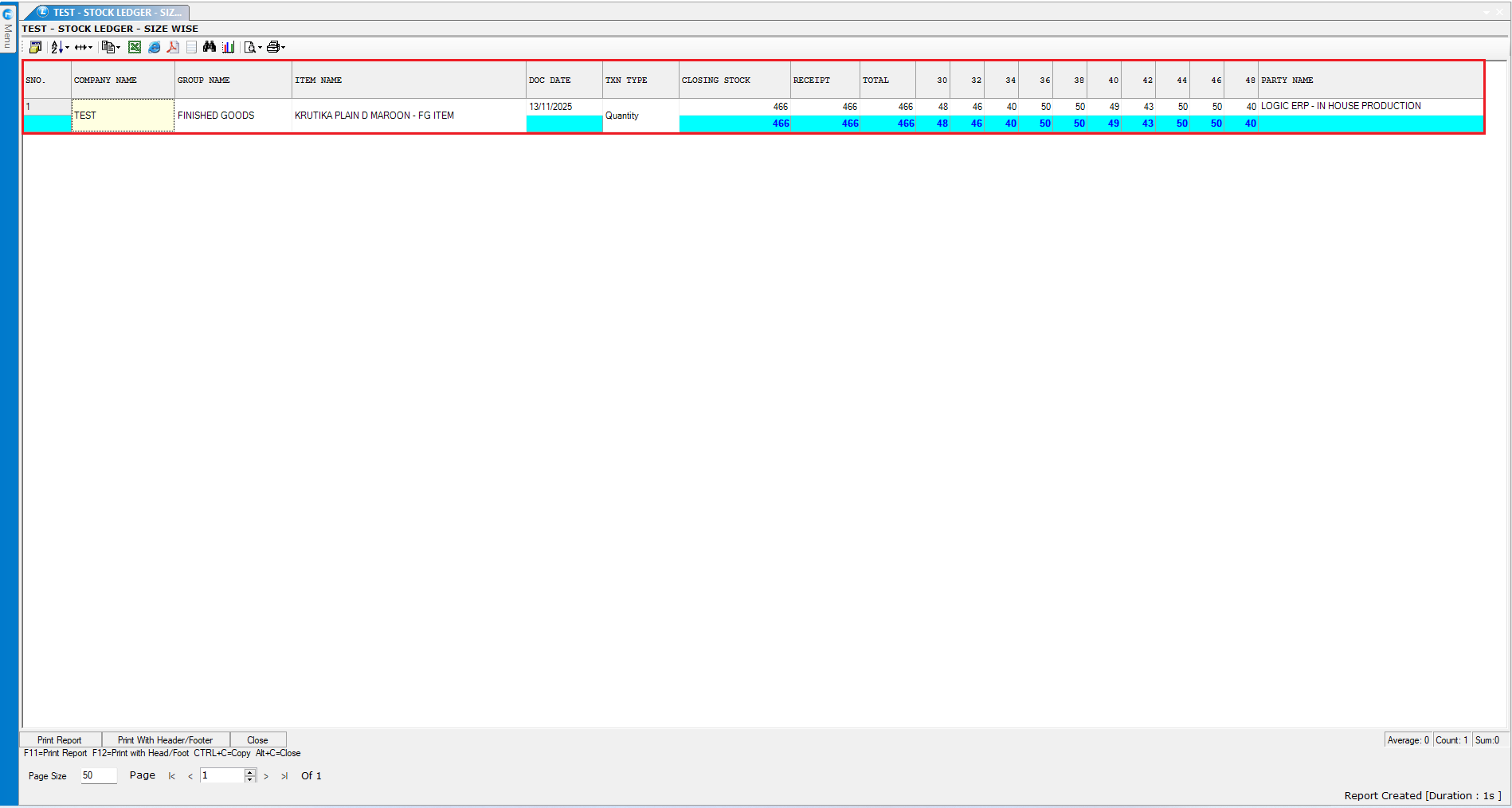Click Print With Header/Footer button
This screenshot has height=808, width=1512.
(x=165, y=740)
